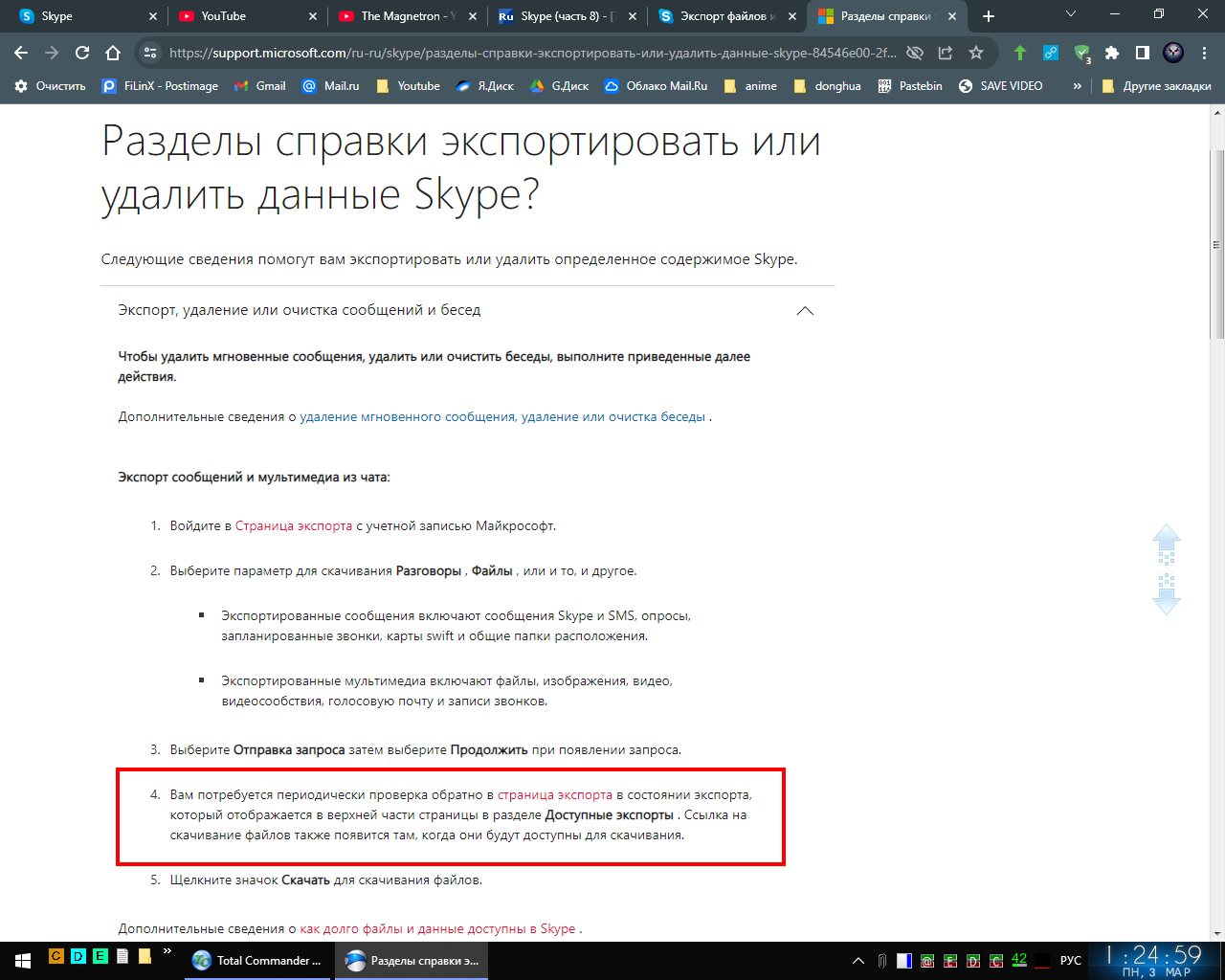
Task: Open the Windows Start menu
Action: tap(21, 960)
